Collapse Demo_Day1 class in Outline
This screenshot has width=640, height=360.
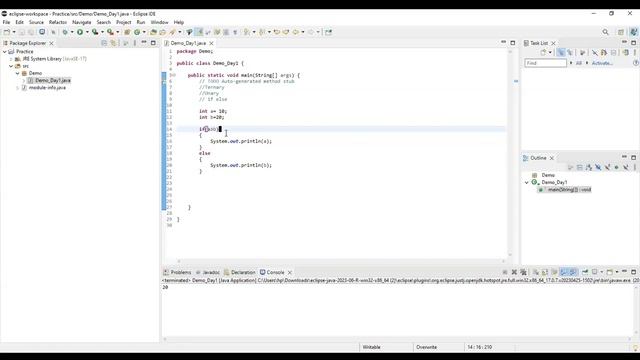[x=527, y=182]
